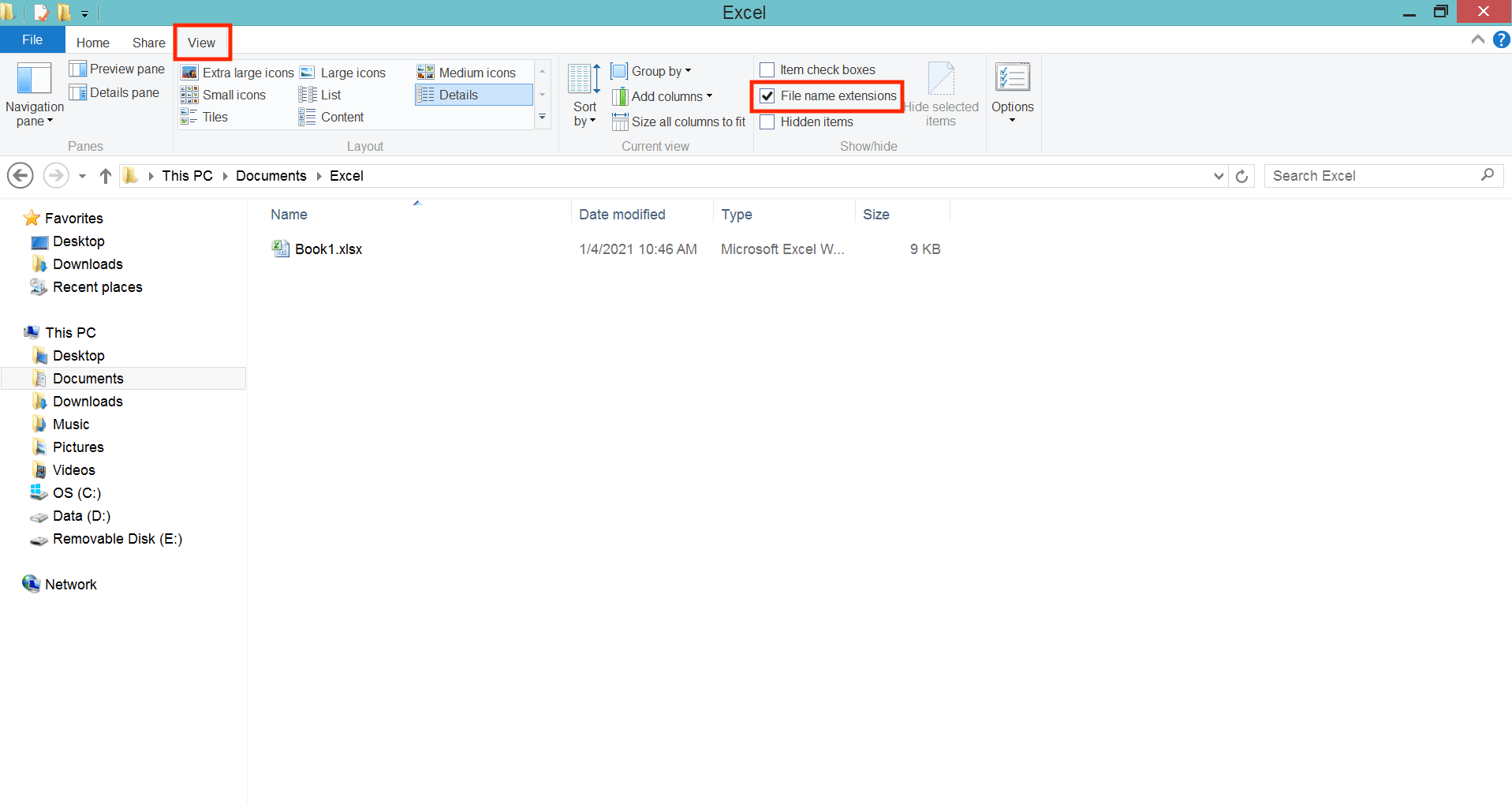Switch layout to Medium icons
The image size is (1512, 804).
[466, 73]
